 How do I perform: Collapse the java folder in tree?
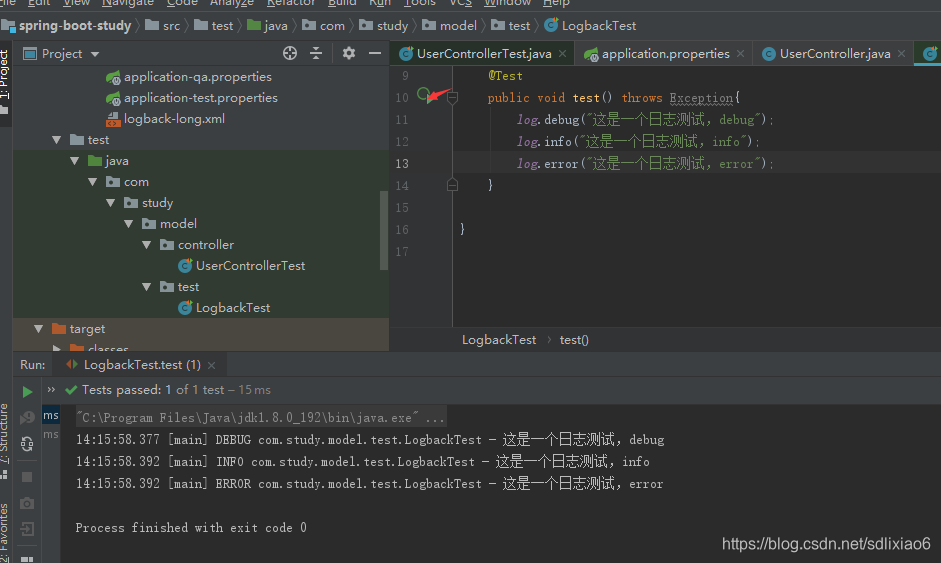[74, 161]
